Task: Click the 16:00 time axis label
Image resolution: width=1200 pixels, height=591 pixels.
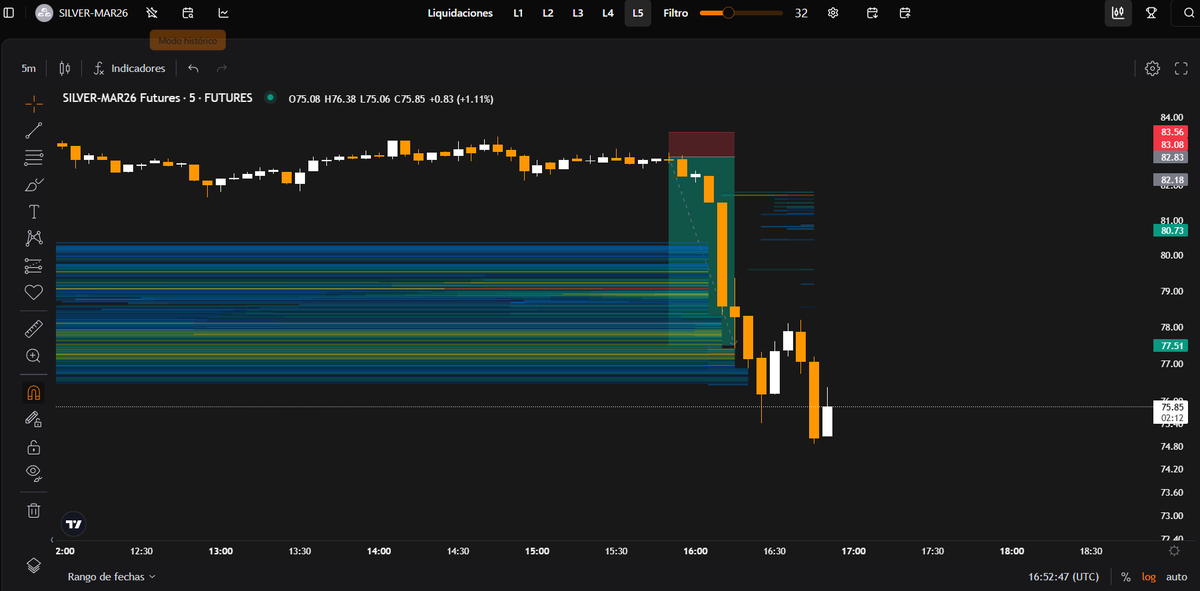Action: [x=695, y=551]
